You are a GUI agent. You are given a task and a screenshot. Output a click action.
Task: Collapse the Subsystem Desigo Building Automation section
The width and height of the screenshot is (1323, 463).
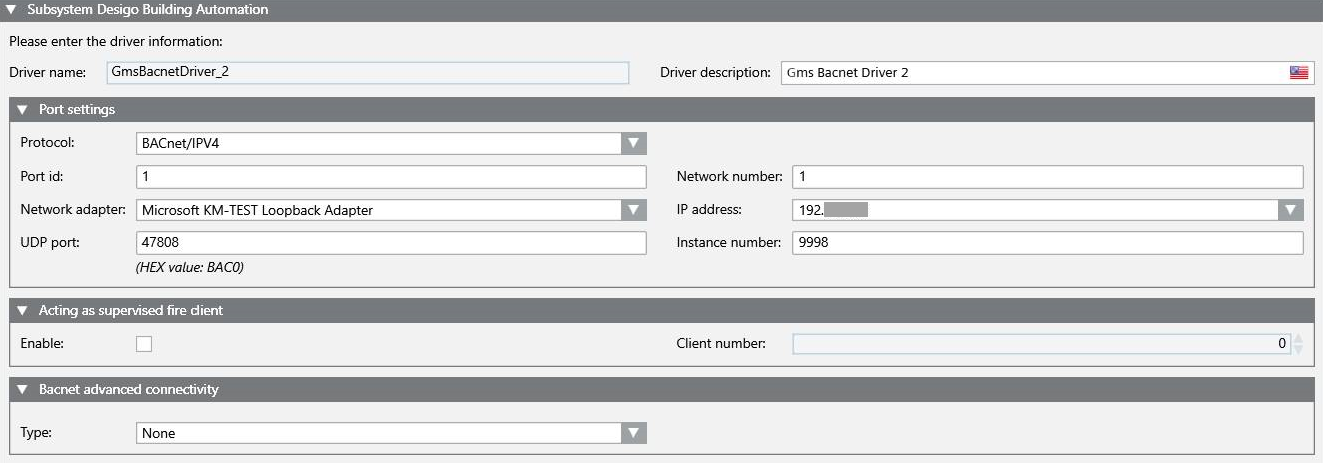click(x=11, y=10)
